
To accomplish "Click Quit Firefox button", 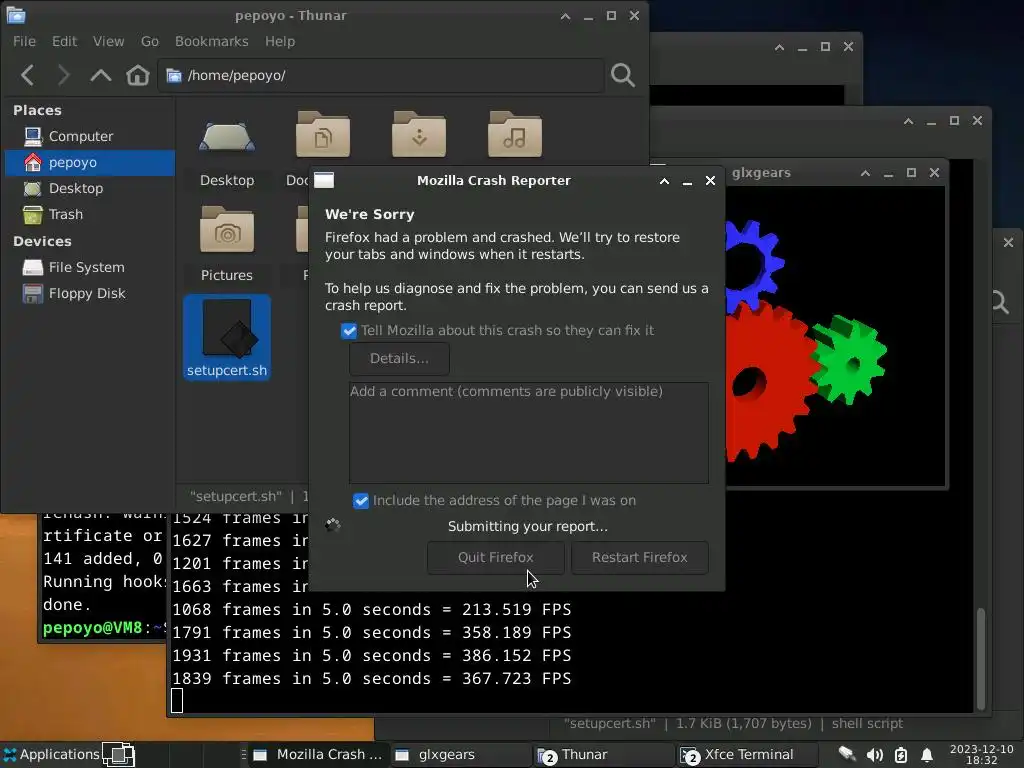I will [495, 558].
